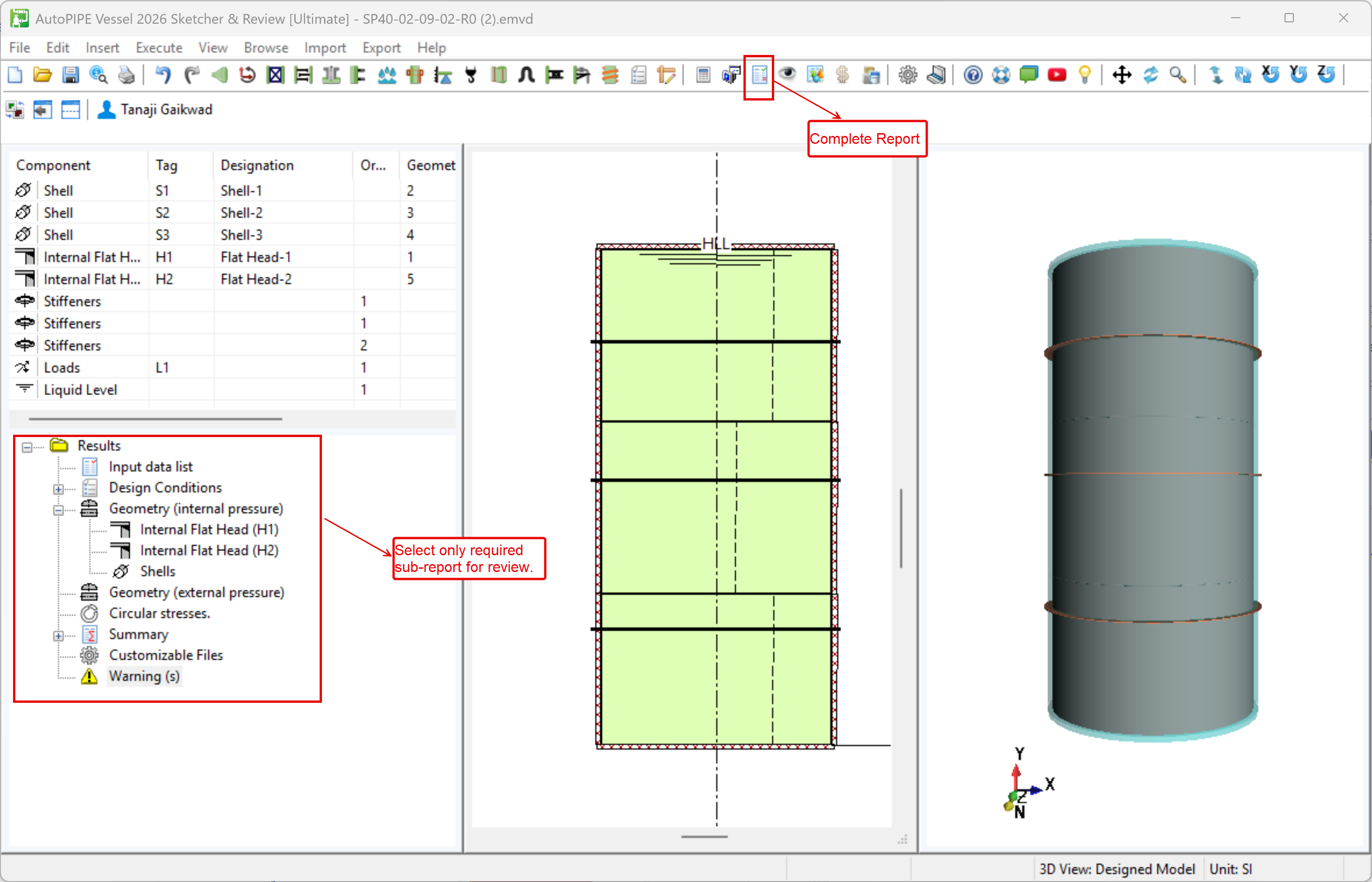1372x882 pixels.
Task: Select Internal Flat Head (H1) sub-report
Action: pos(209,529)
